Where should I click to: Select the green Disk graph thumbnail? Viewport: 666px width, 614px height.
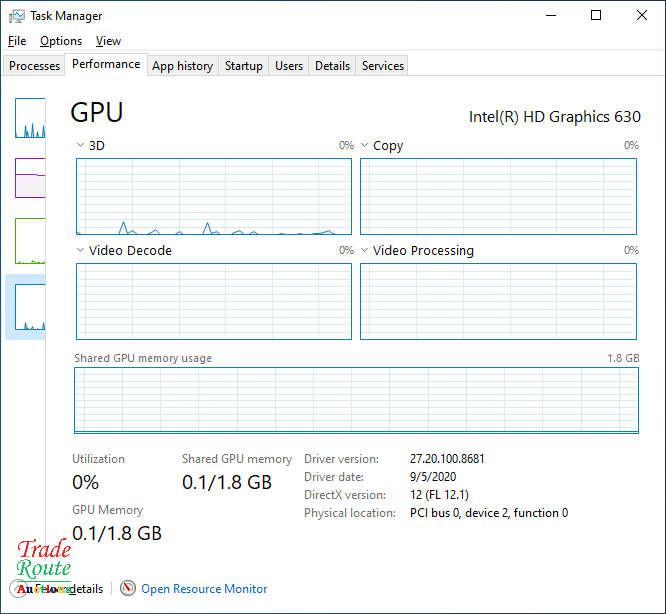pos(30,241)
